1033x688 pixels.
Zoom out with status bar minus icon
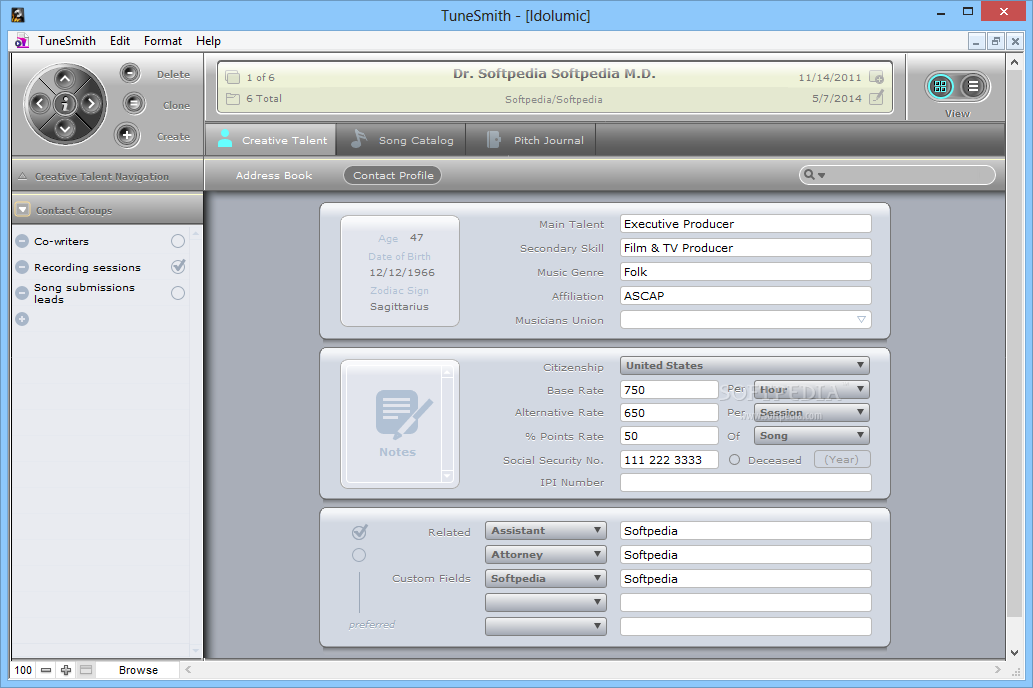45,670
